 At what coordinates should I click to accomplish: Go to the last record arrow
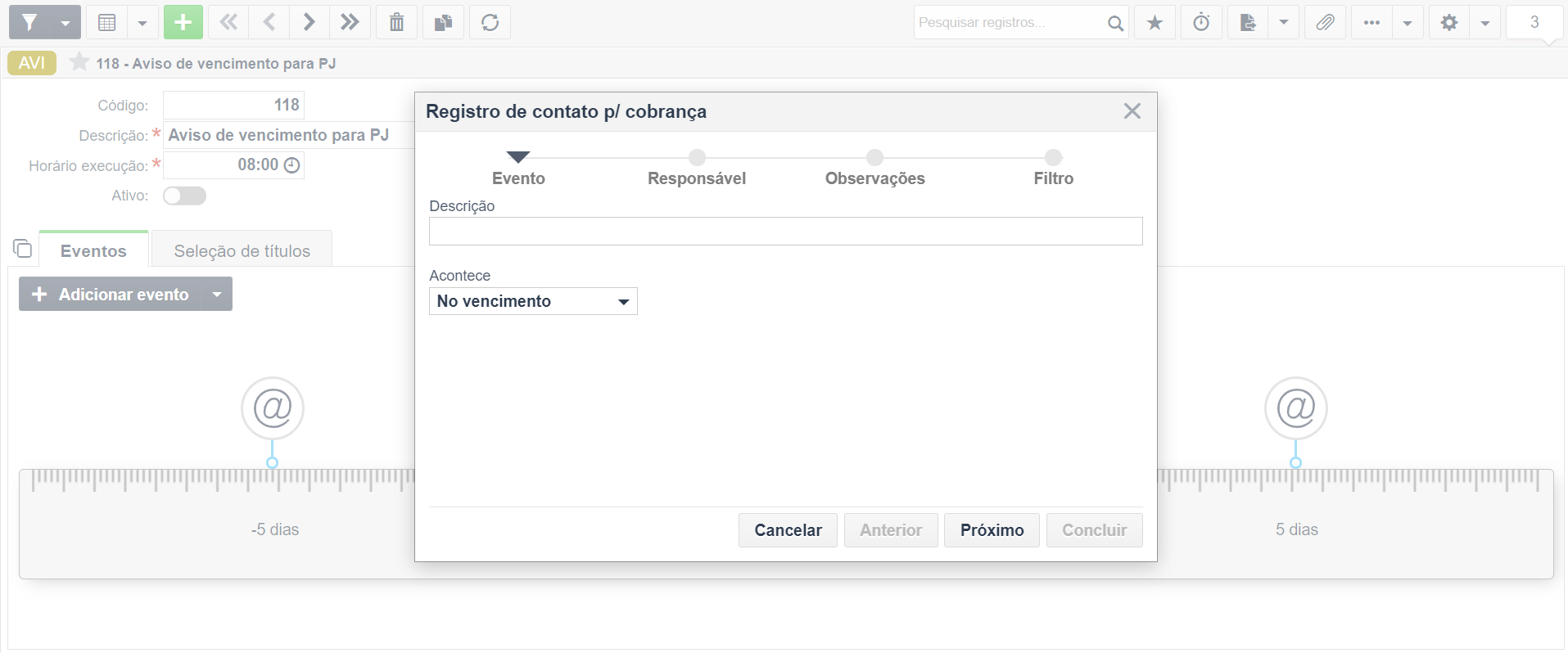(x=350, y=22)
